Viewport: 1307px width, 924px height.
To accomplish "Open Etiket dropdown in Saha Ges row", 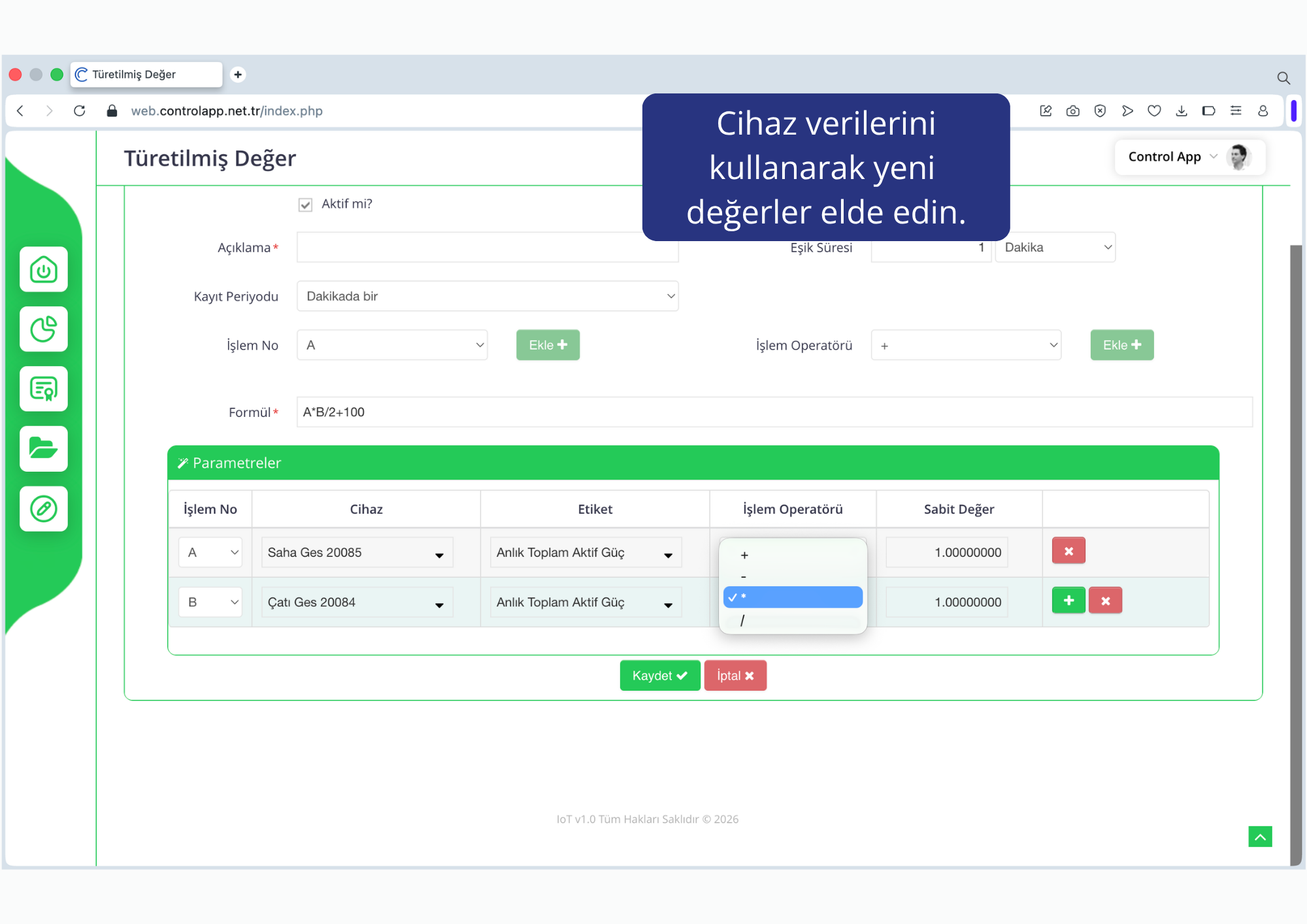I will [586, 552].
